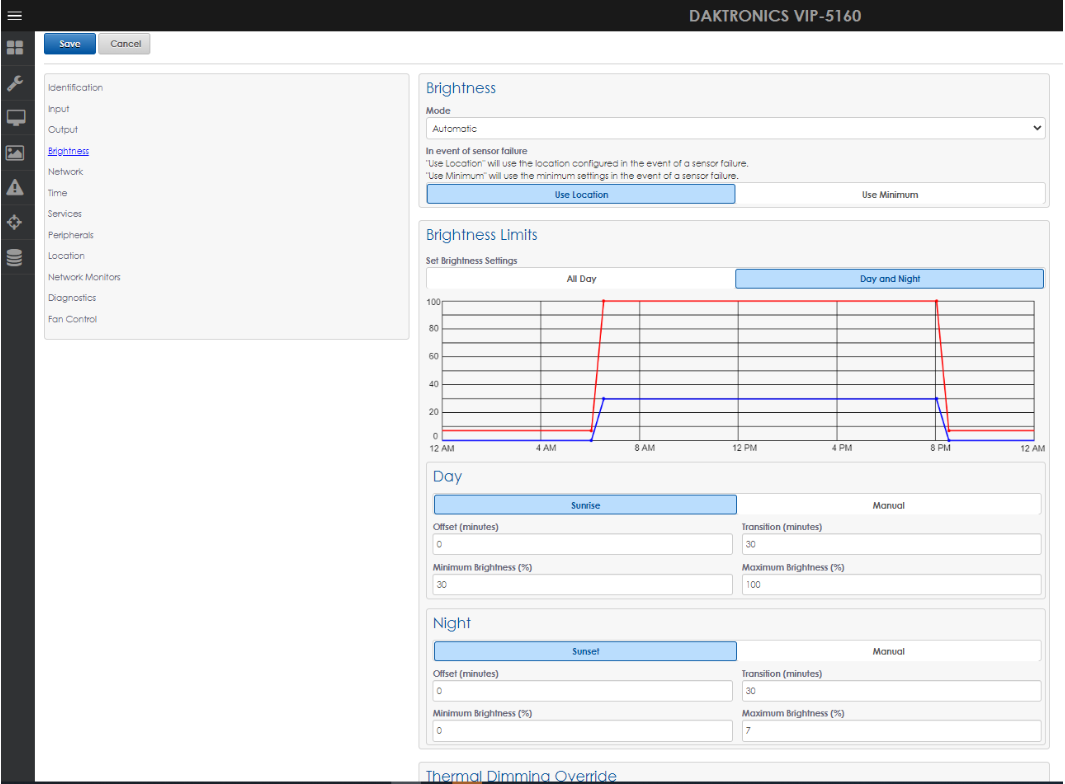The width and height of the screenshot is (1065, 784).
Task: Click the crosshair target icon
Action: [x=15, y=222]
